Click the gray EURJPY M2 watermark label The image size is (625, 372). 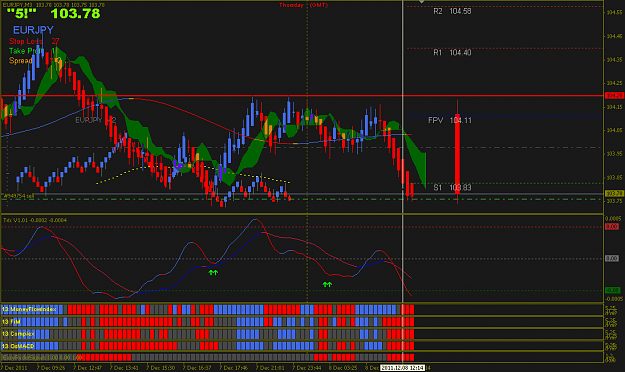pos(96,120)
